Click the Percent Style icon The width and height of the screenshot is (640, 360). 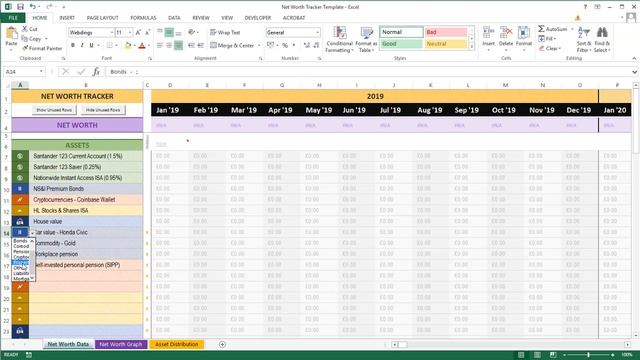285,45
